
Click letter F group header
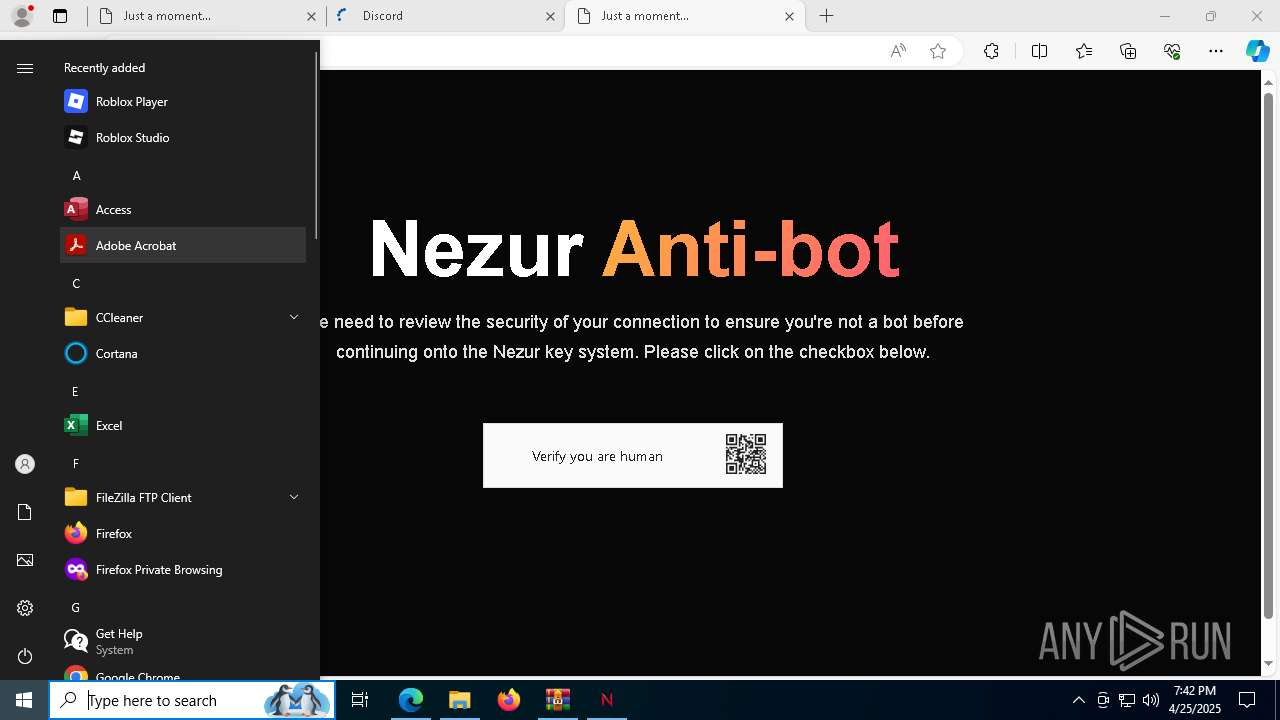[x=76, y=463]
